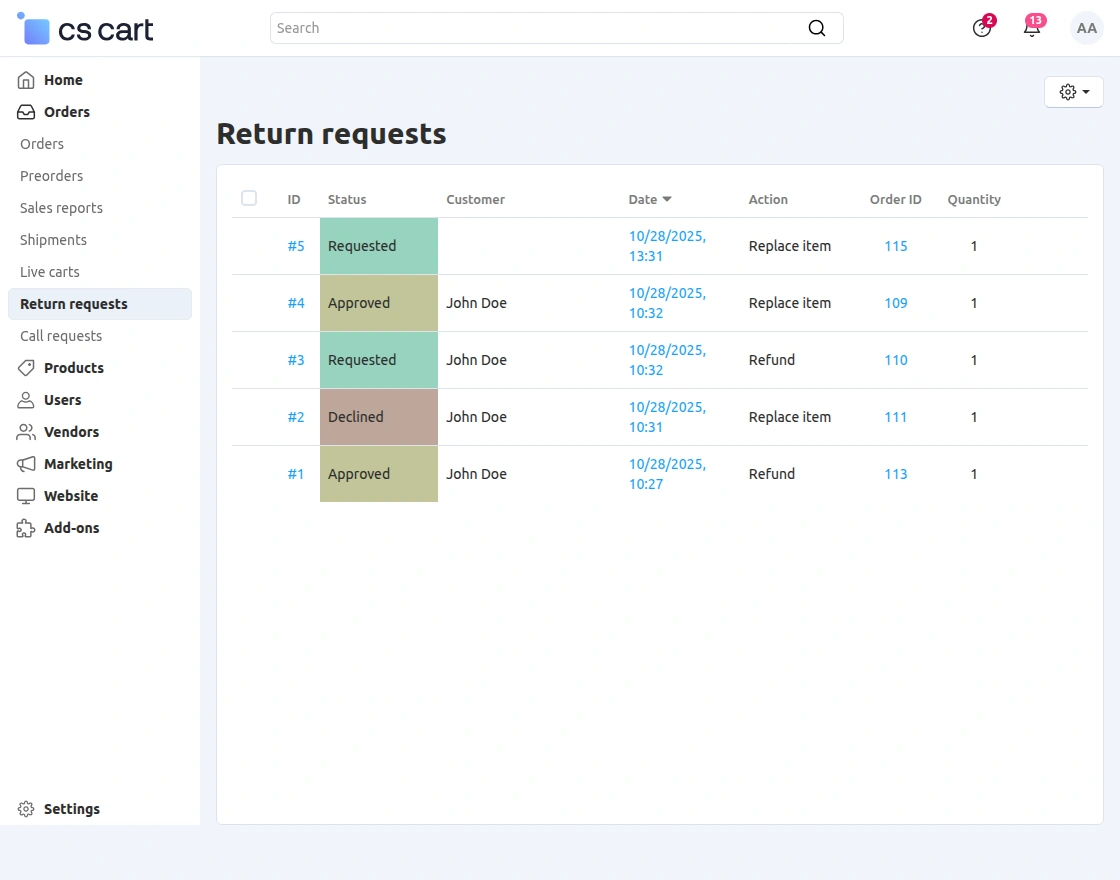The image size is (1120, 880).
Task: Open Home in the sidebar
Action: (x=63, y=80)
